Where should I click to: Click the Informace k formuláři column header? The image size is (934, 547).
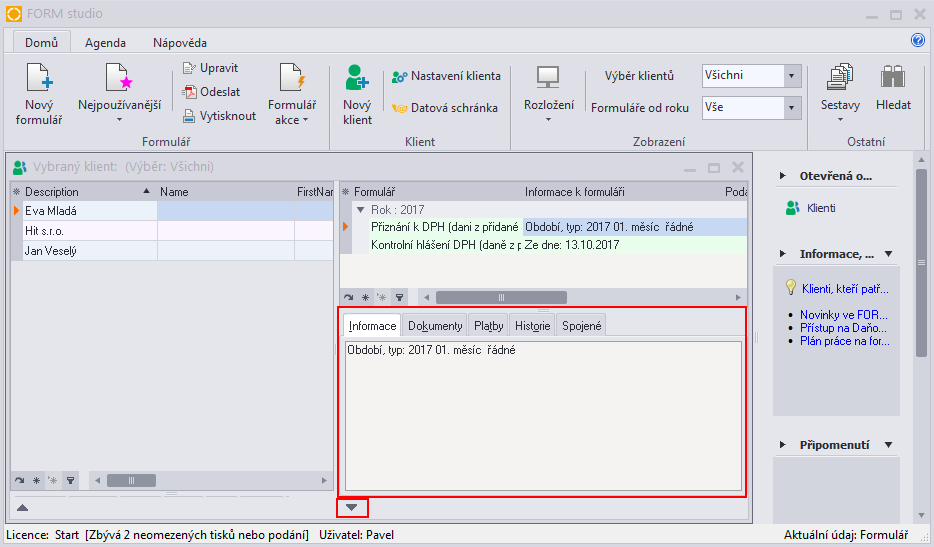(622, 192)
